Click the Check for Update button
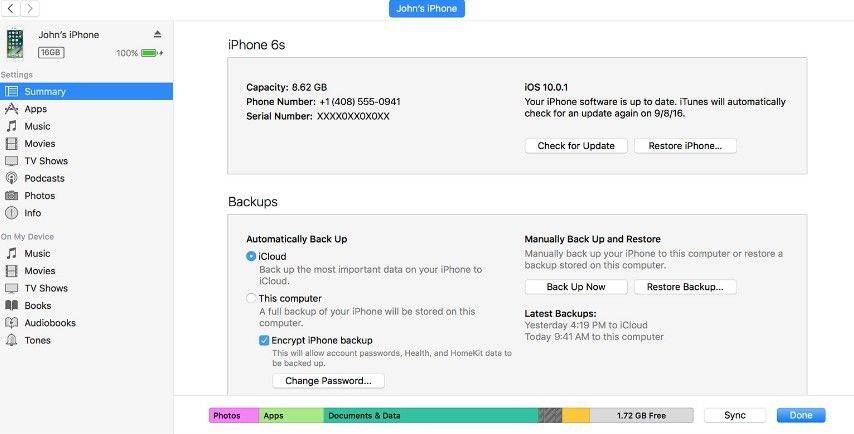Viewport: 854px width, 434px height. pyautogui.click(x=576, y=146)
